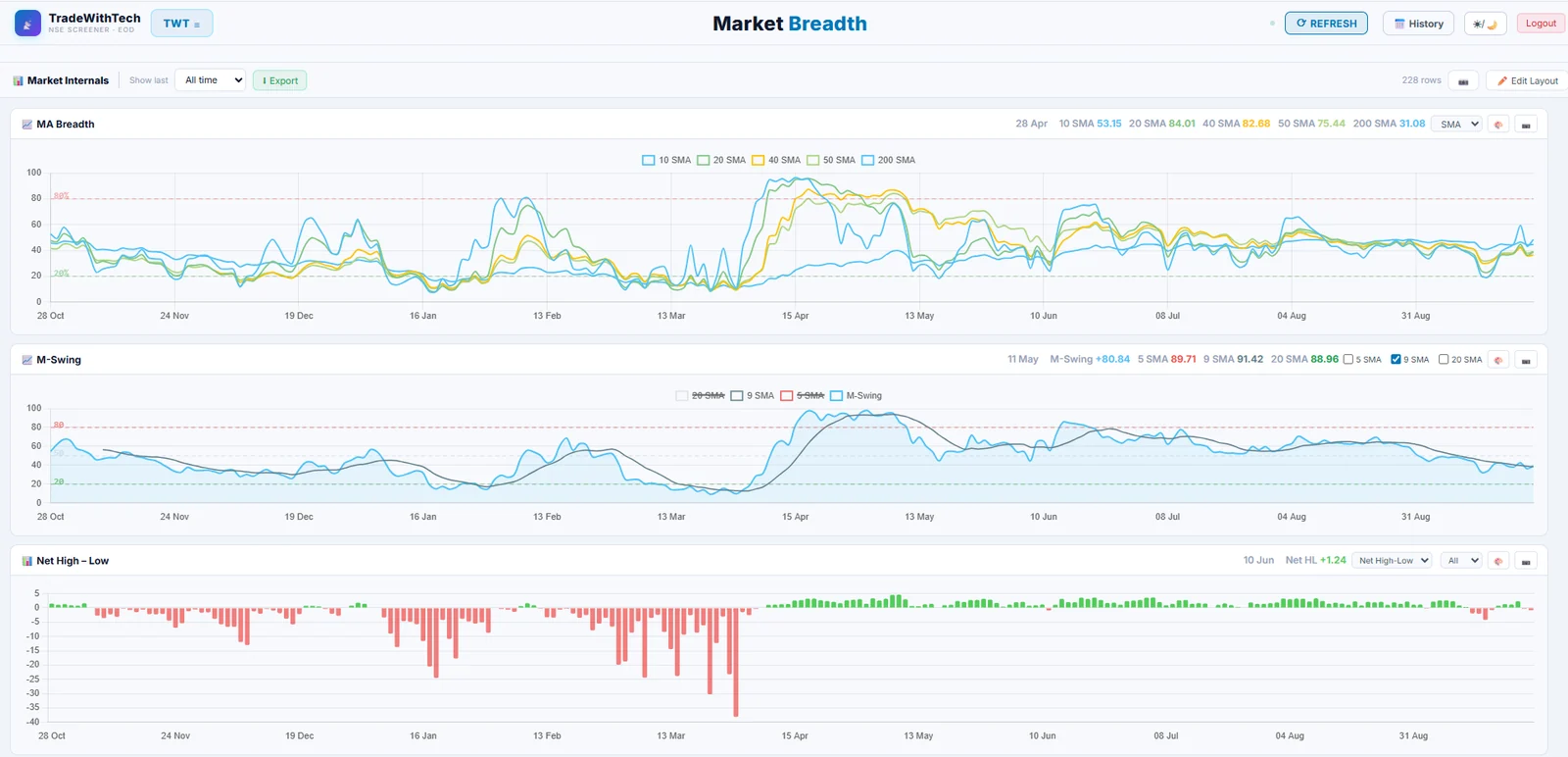Click the 200 SMA 31.08 value readout
Image resolution: width=1568 pixels, height=757 pixels.
coord(1389,124)
